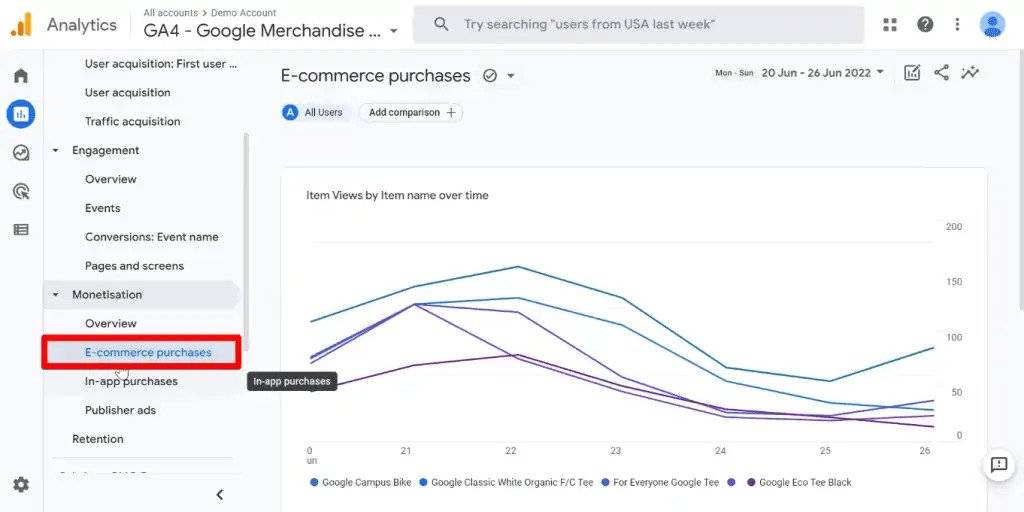The width and height of the screenshot is (1024, 512).
Task: Open the Google apps grid icon
Action: point(890,25)
